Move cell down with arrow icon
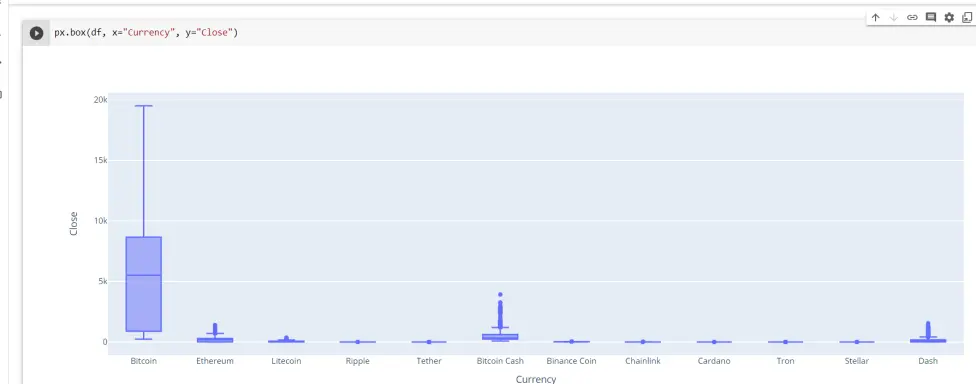Image resolution: width=976 pixels, height=384 pixels. pos(894,17)
